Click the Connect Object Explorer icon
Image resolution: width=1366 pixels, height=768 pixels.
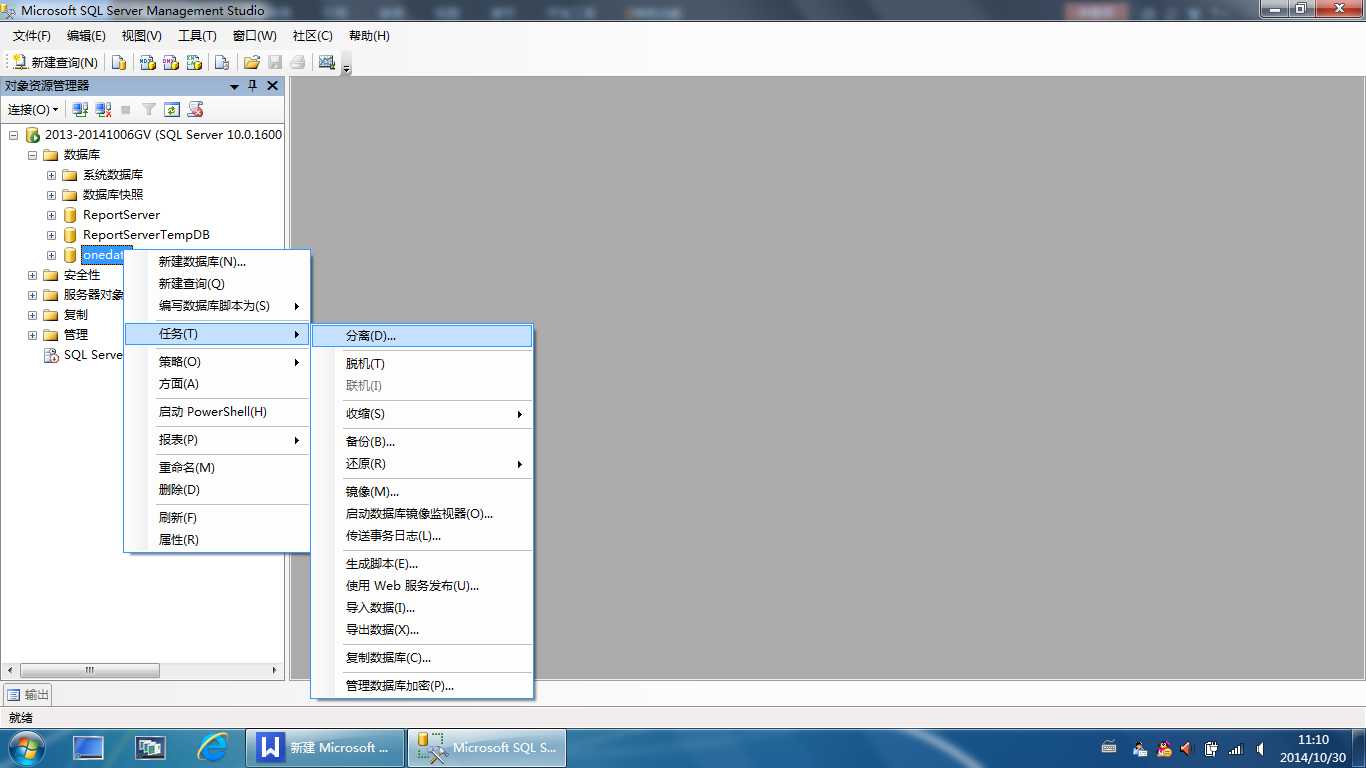81,109
